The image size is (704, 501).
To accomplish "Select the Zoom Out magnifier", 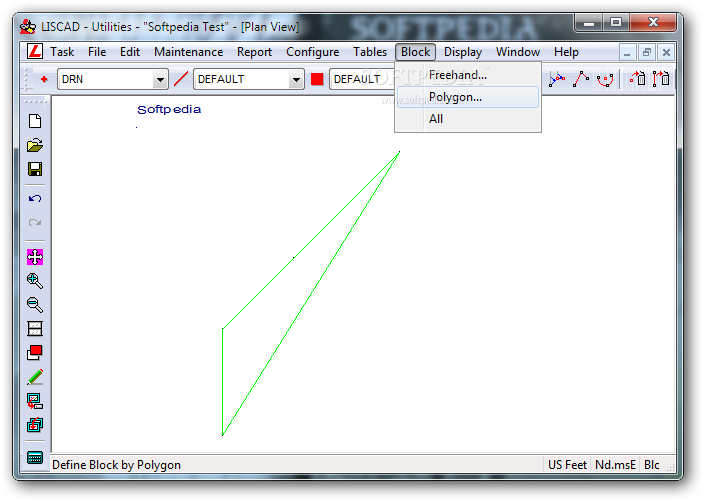I will pos(35,305).
